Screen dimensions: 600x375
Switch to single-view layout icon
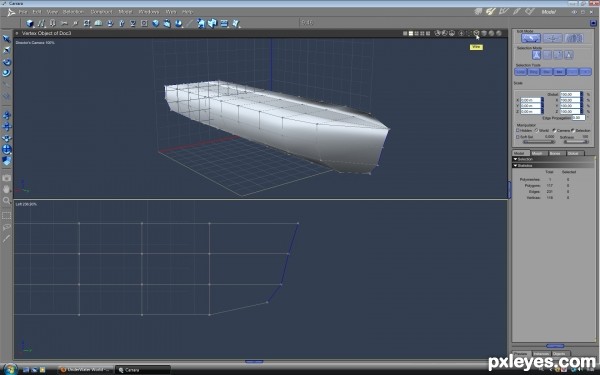pos(405,33)
